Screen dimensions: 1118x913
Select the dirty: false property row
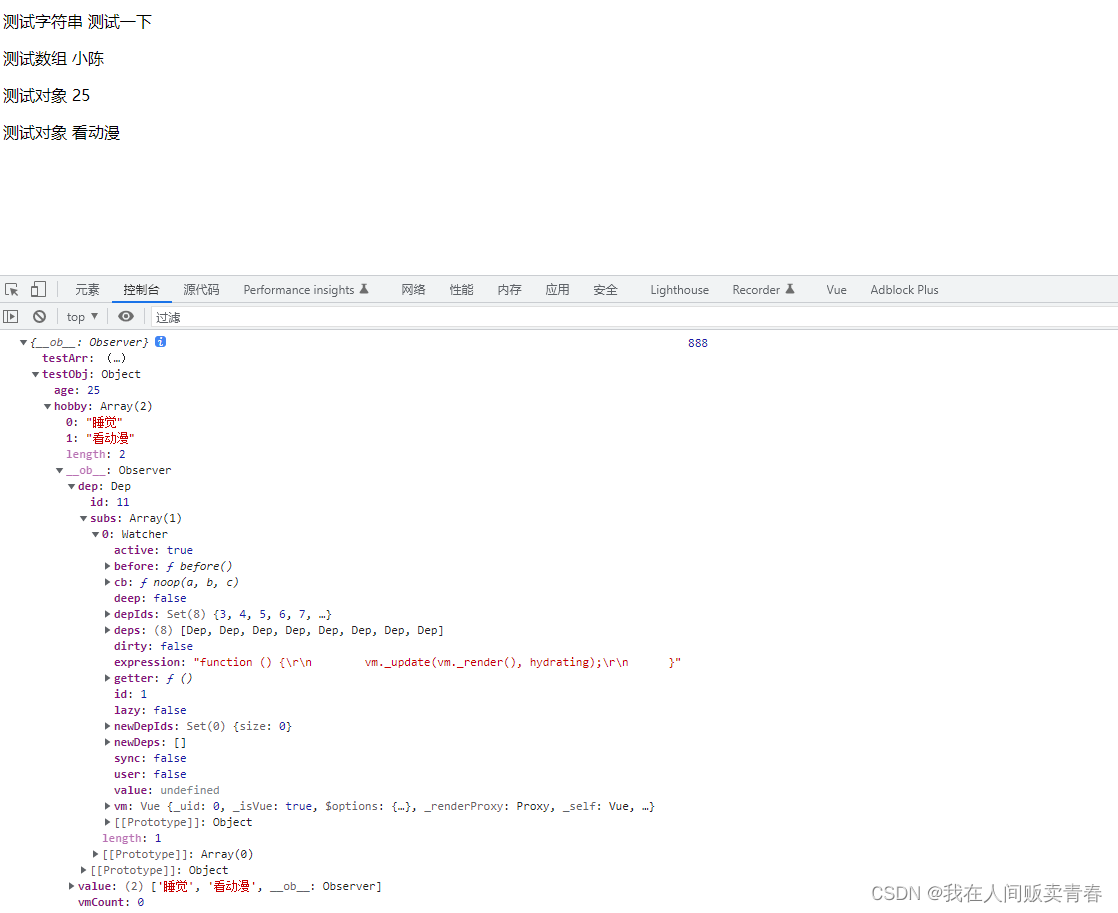pos(153,646)
